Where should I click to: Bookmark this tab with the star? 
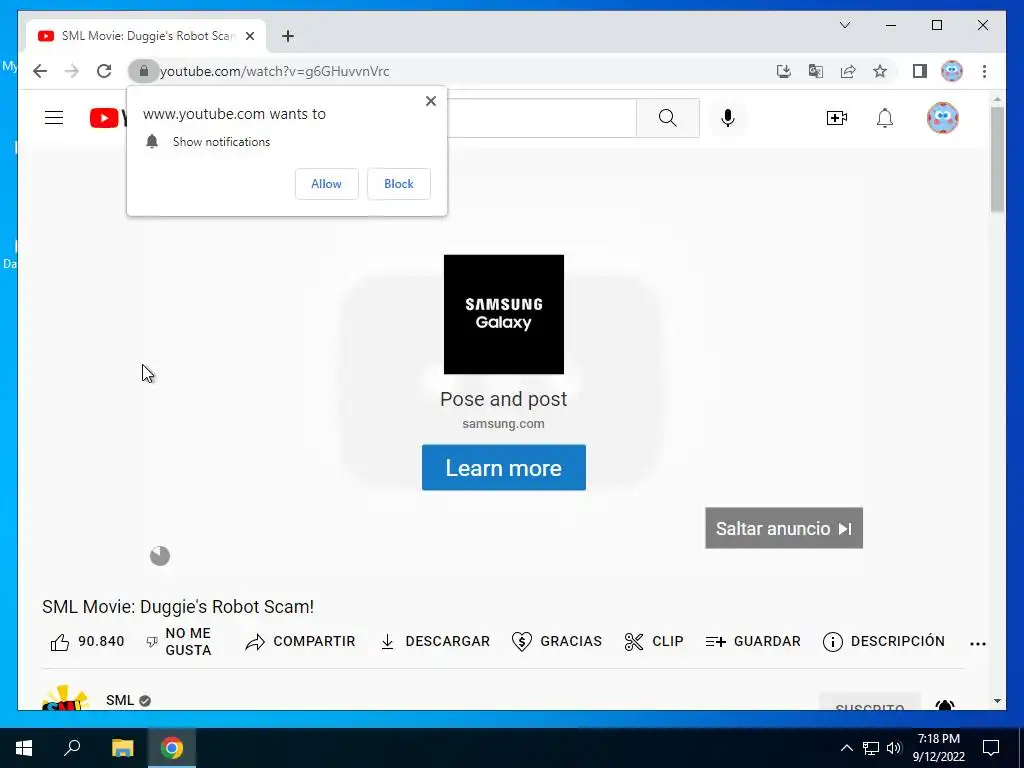pyautogui.click(x=880, y=71)
